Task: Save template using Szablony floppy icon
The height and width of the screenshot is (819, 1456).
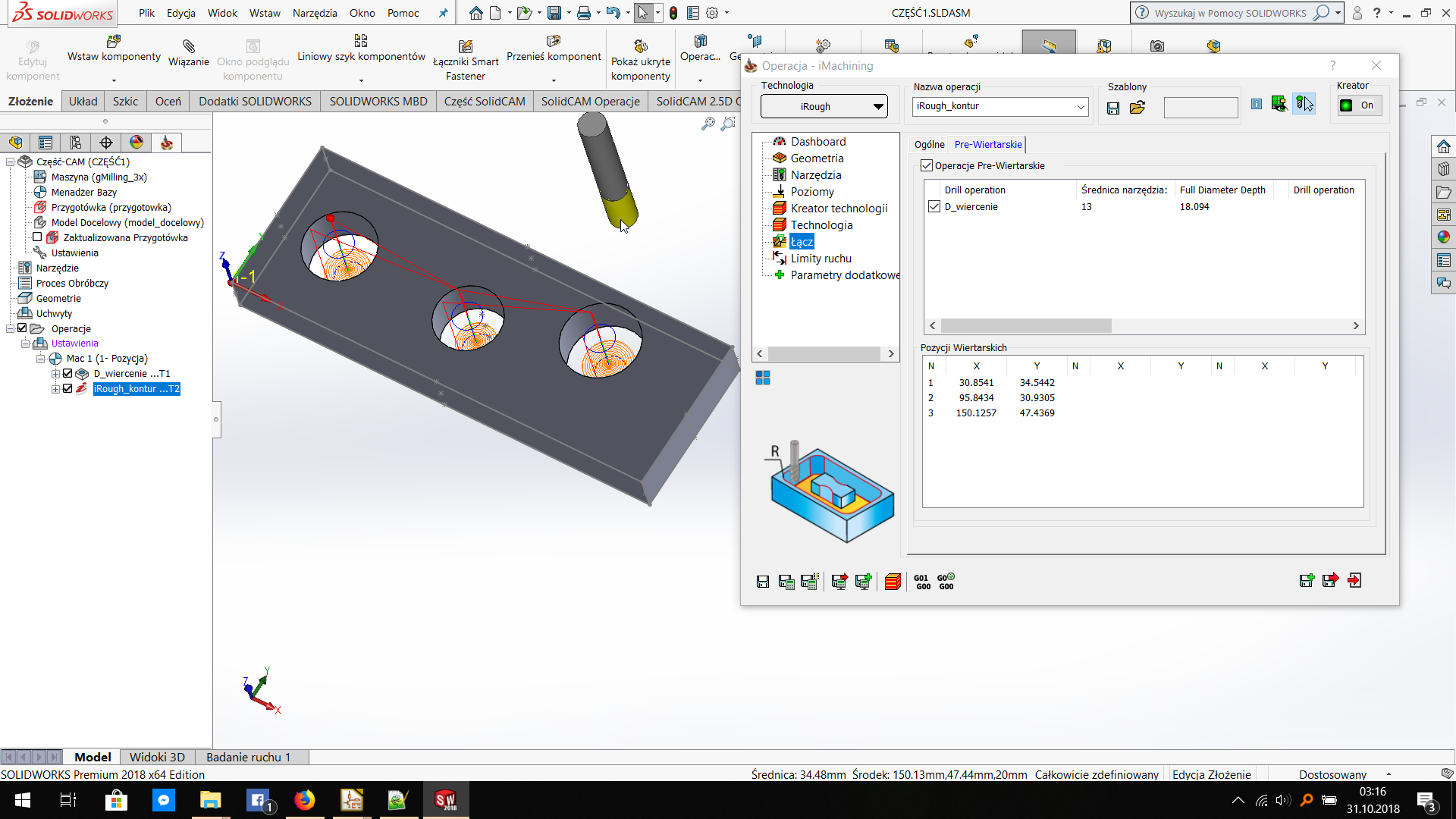Action: coord(1113,108)
